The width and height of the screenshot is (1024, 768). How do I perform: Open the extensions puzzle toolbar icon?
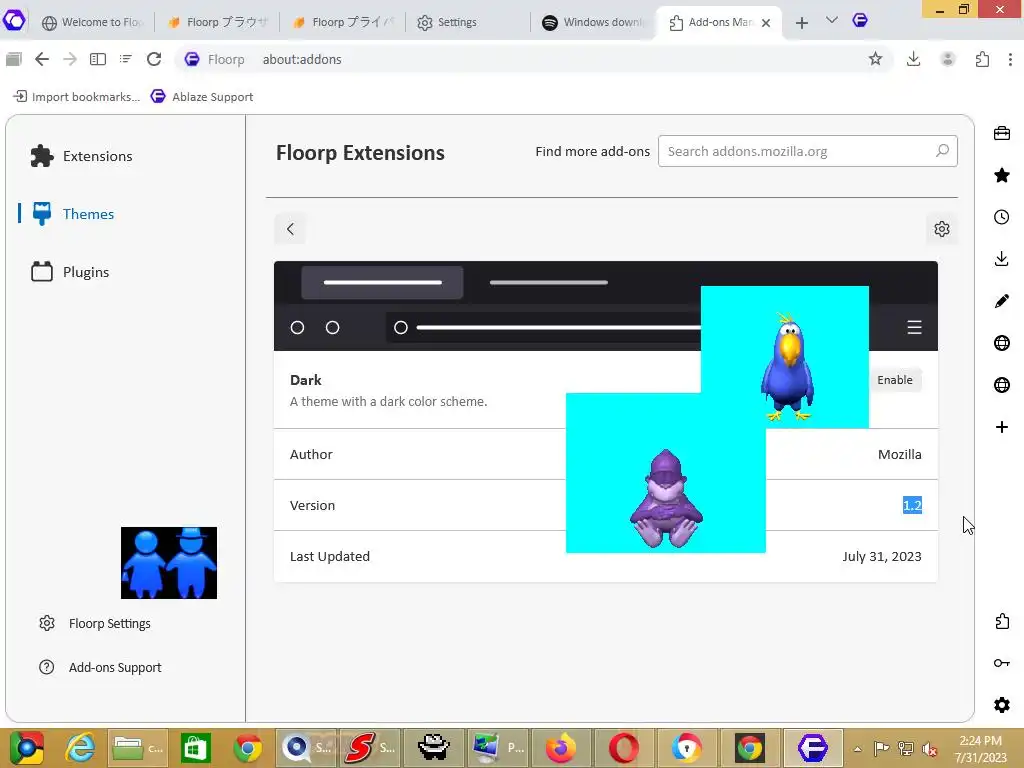coord(982,59)
